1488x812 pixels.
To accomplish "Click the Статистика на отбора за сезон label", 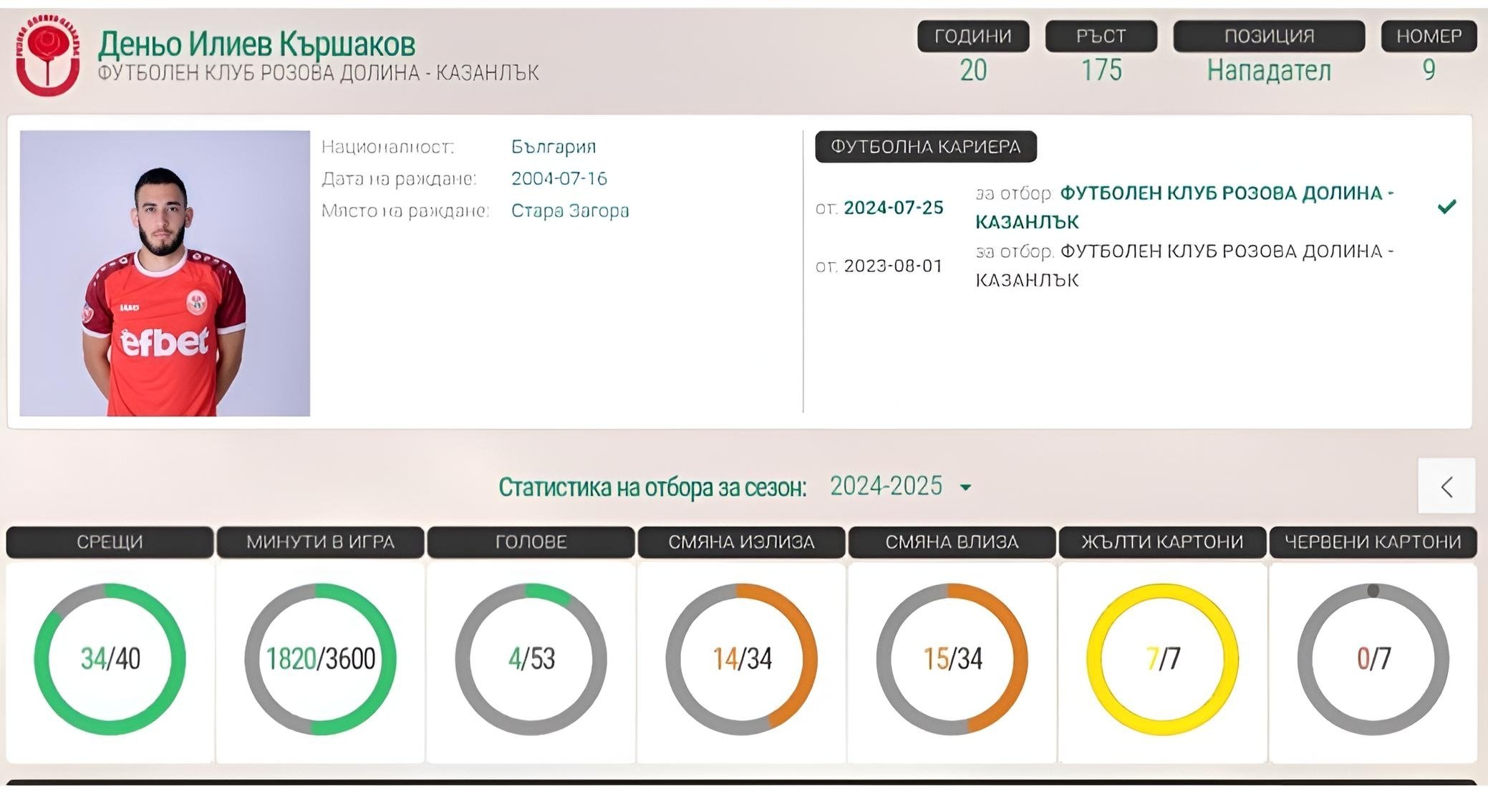I will [652, 487].
